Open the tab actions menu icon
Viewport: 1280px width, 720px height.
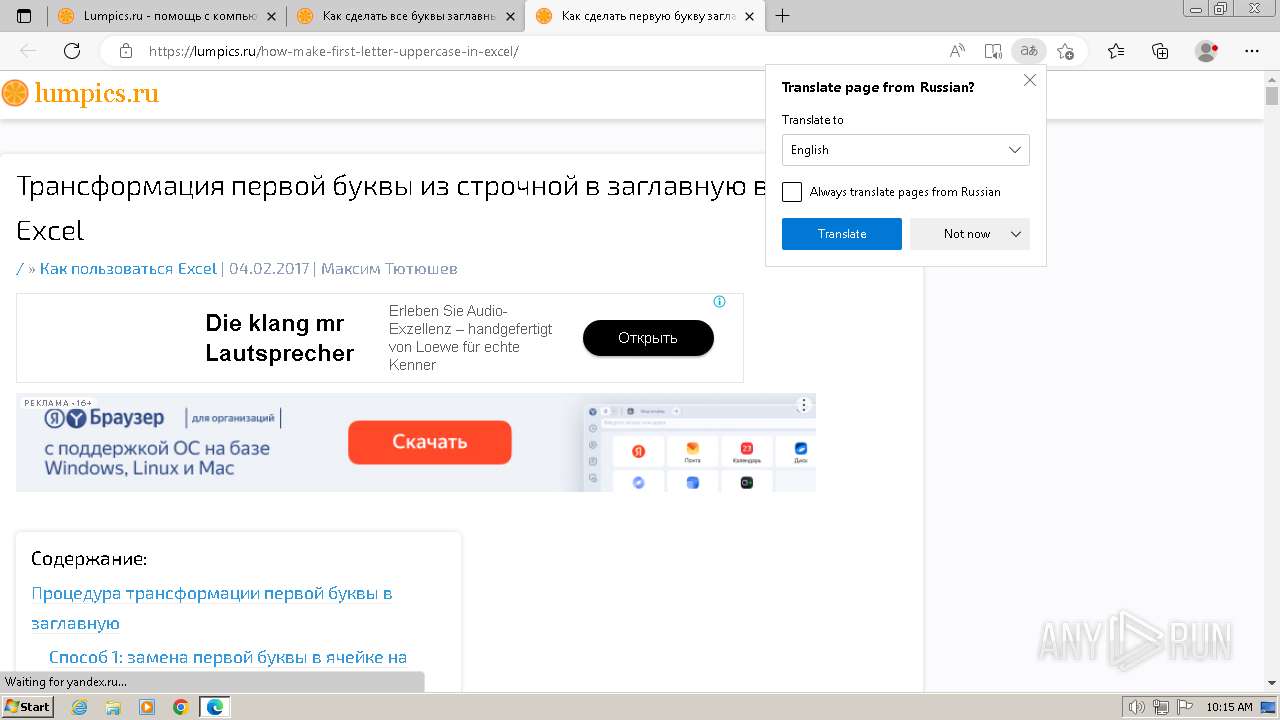click(24, 16)
